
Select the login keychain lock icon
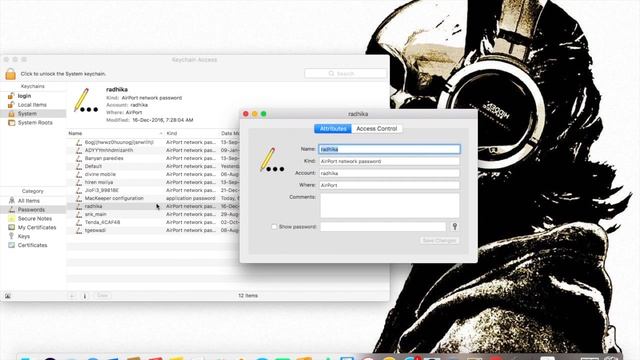click(11, 96)
